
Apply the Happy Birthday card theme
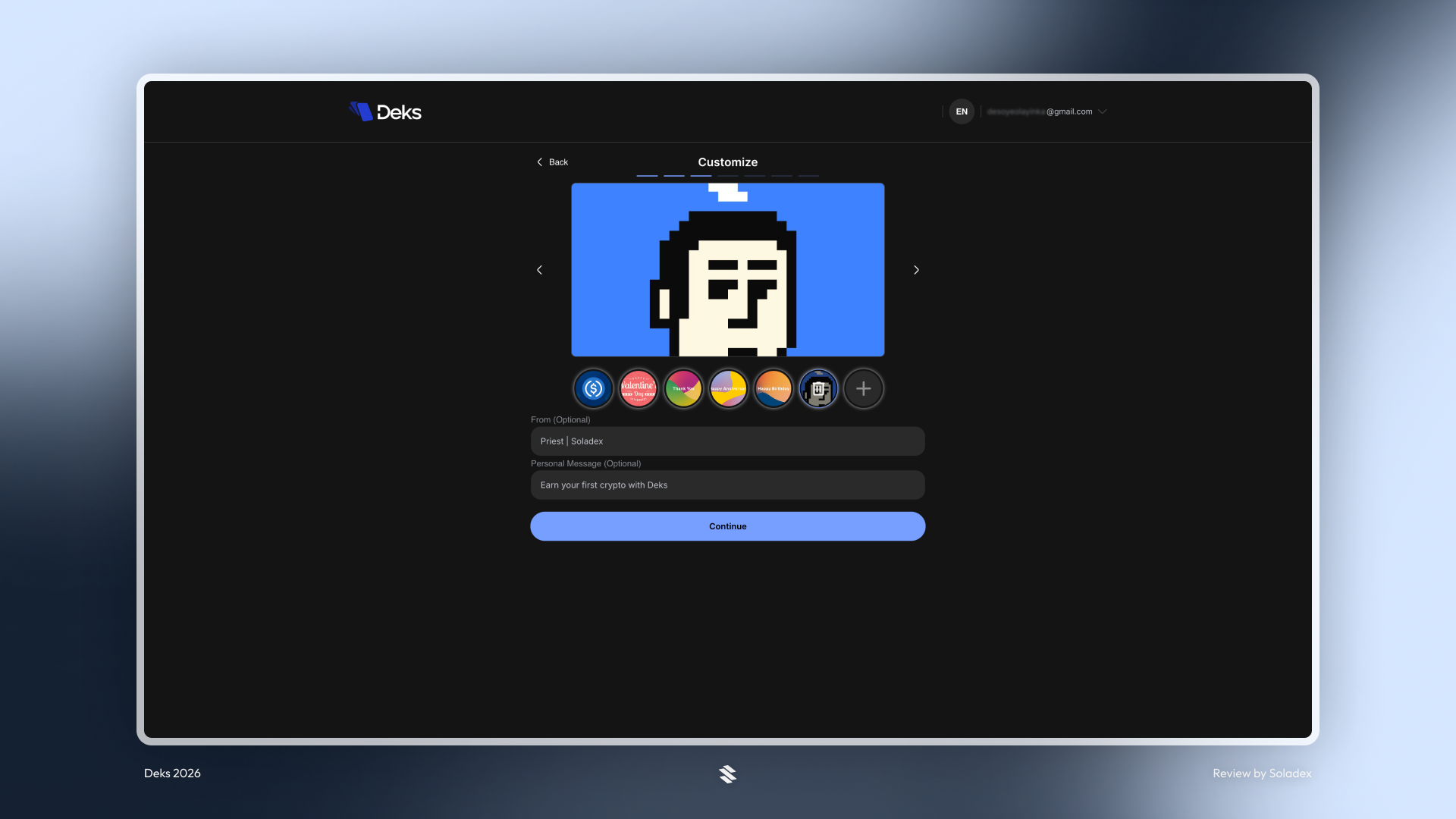pos(773,388)
